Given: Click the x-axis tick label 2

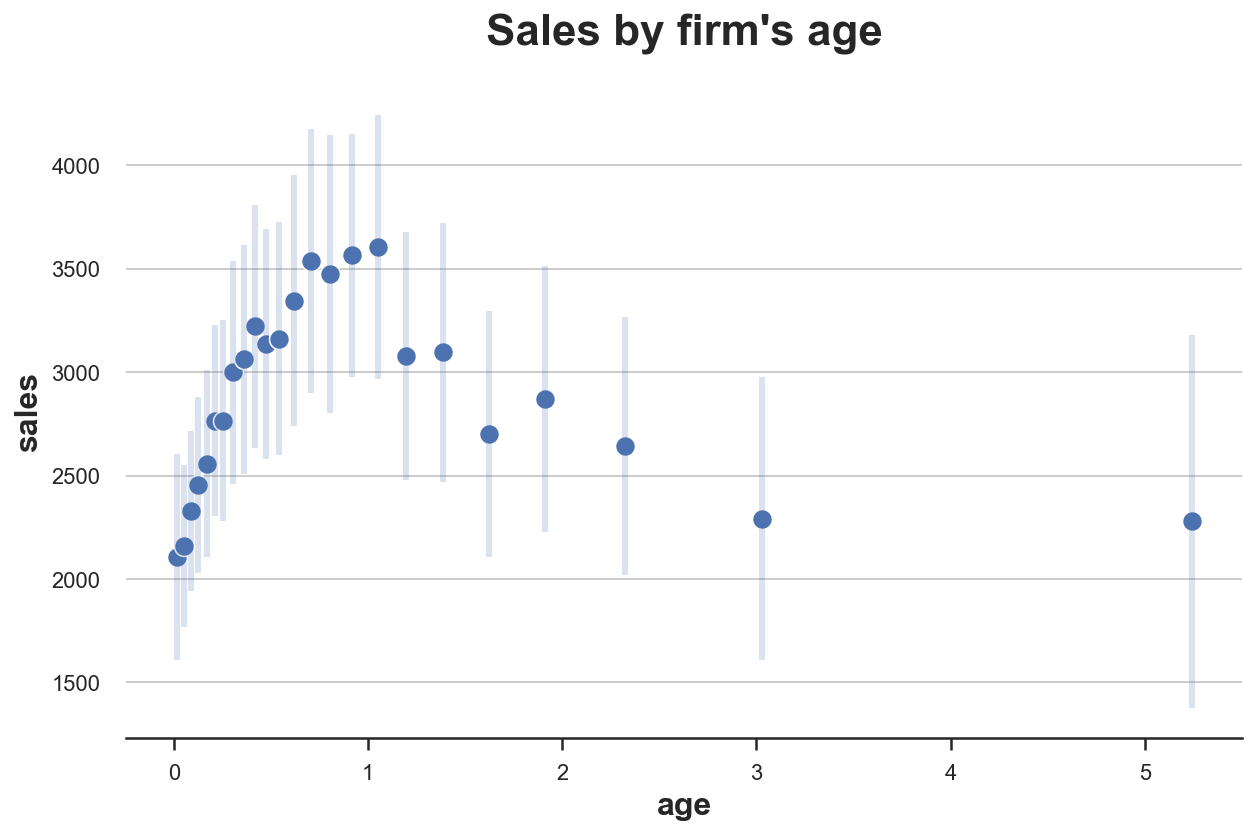Looking at the screenshot, I should click(x=563, y=773).
